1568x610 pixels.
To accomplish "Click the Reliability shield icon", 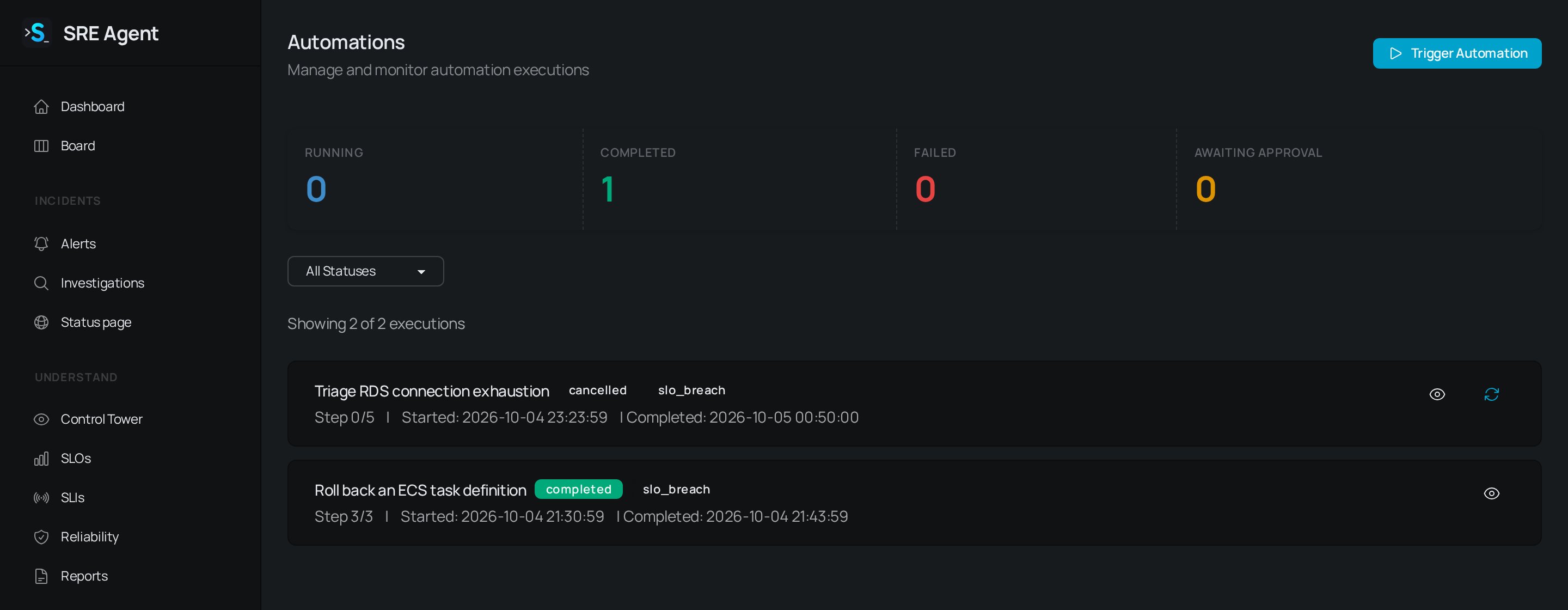I will coord(41,537).
